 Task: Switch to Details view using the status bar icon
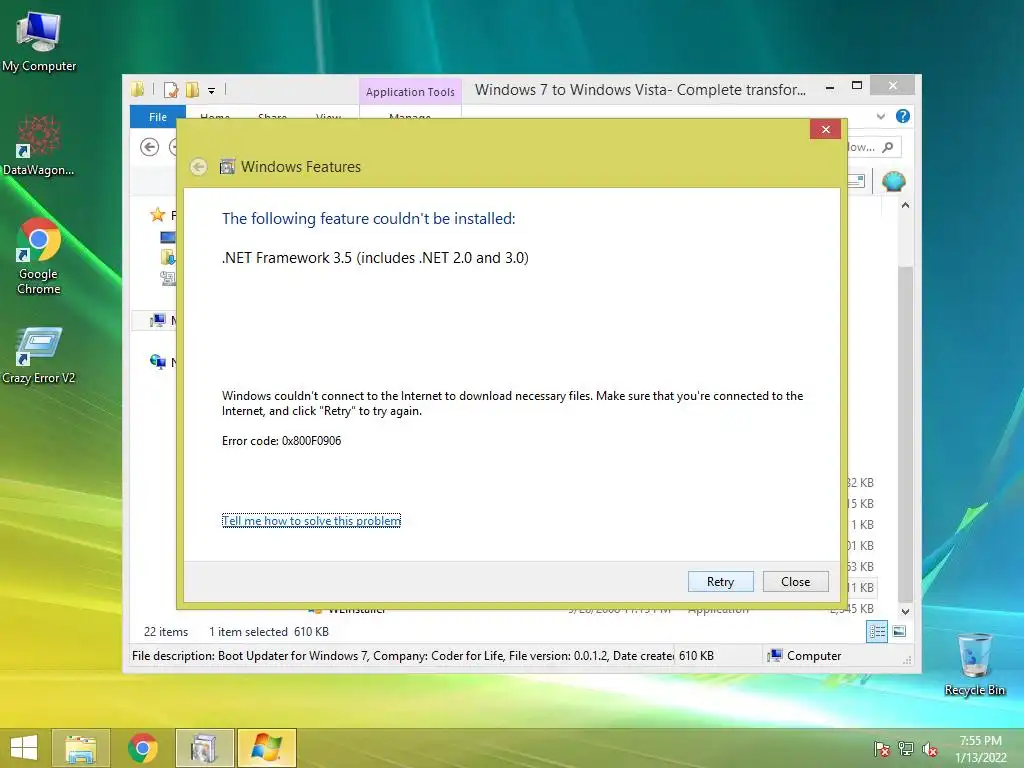(x=876, y=631)
